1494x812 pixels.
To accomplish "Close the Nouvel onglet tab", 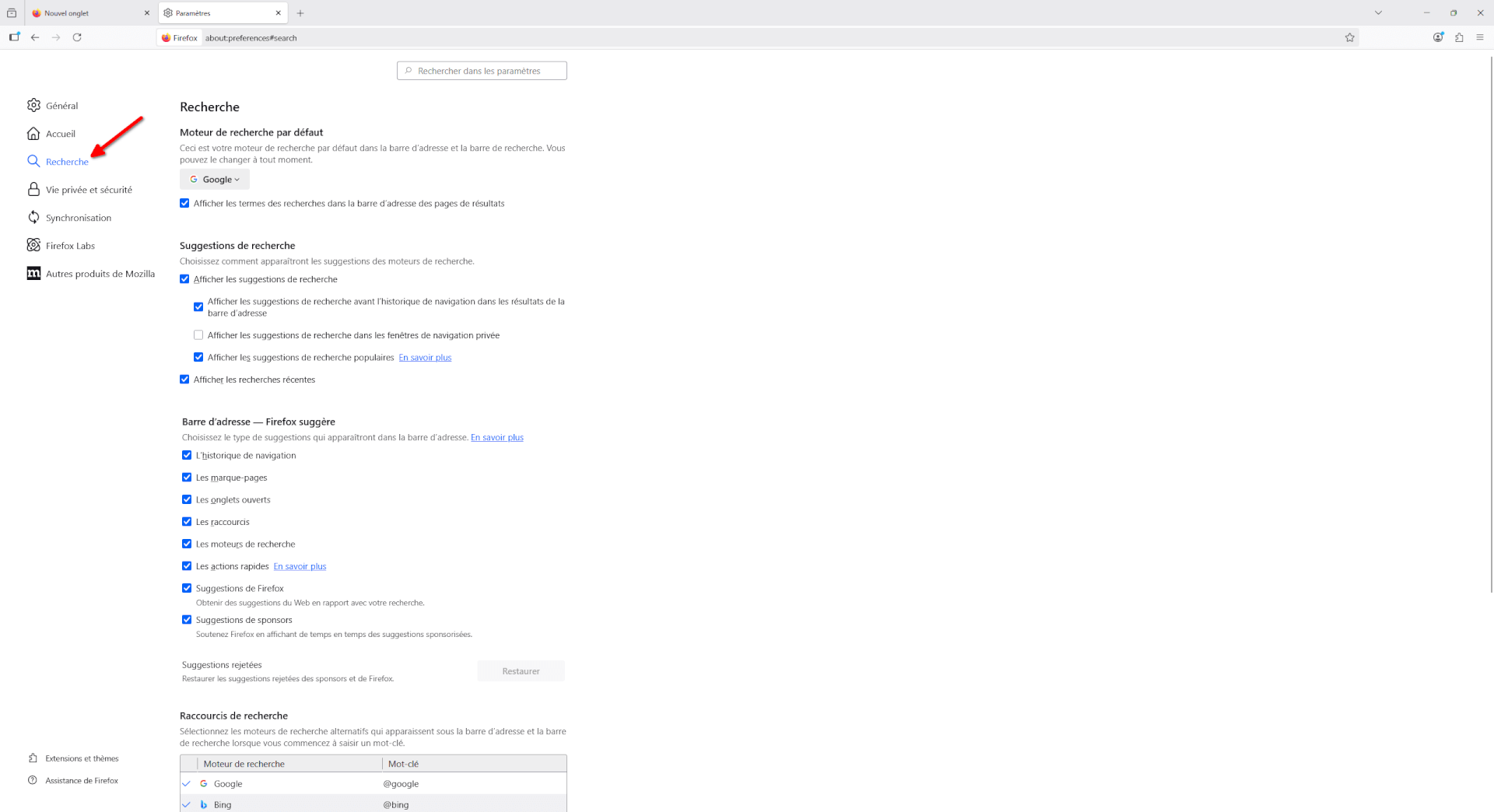I will [x=146, y=13].
